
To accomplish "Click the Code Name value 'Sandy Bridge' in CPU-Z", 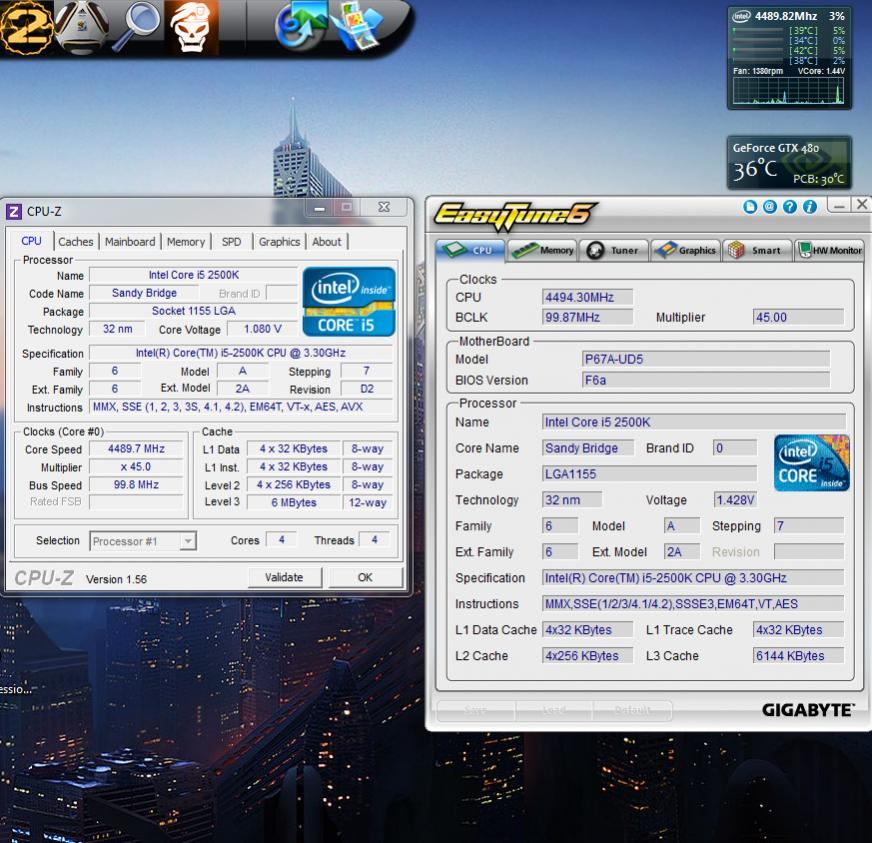I will click(144, 293).
